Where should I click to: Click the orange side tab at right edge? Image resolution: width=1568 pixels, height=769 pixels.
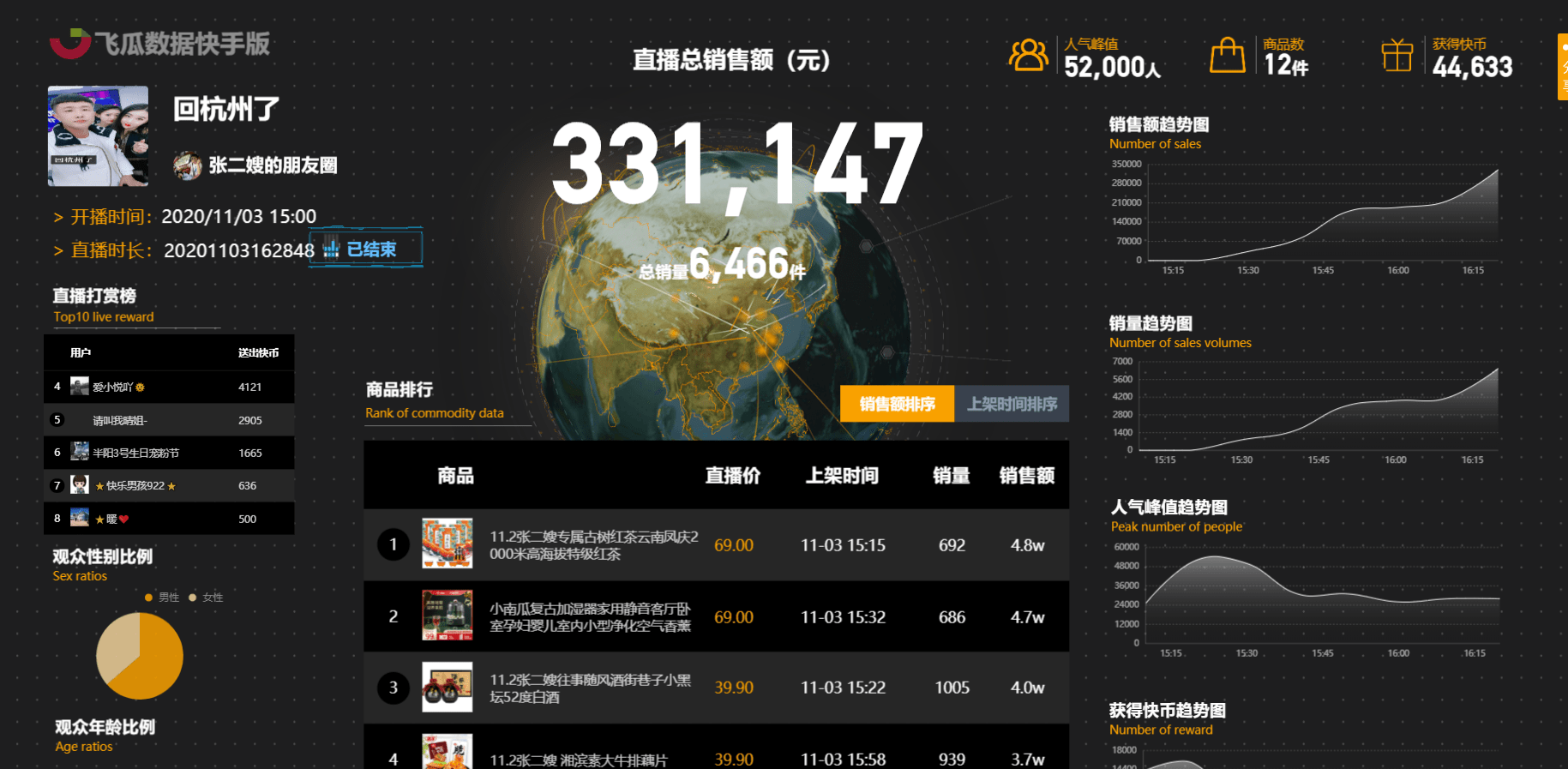(x=1562, y=67)
